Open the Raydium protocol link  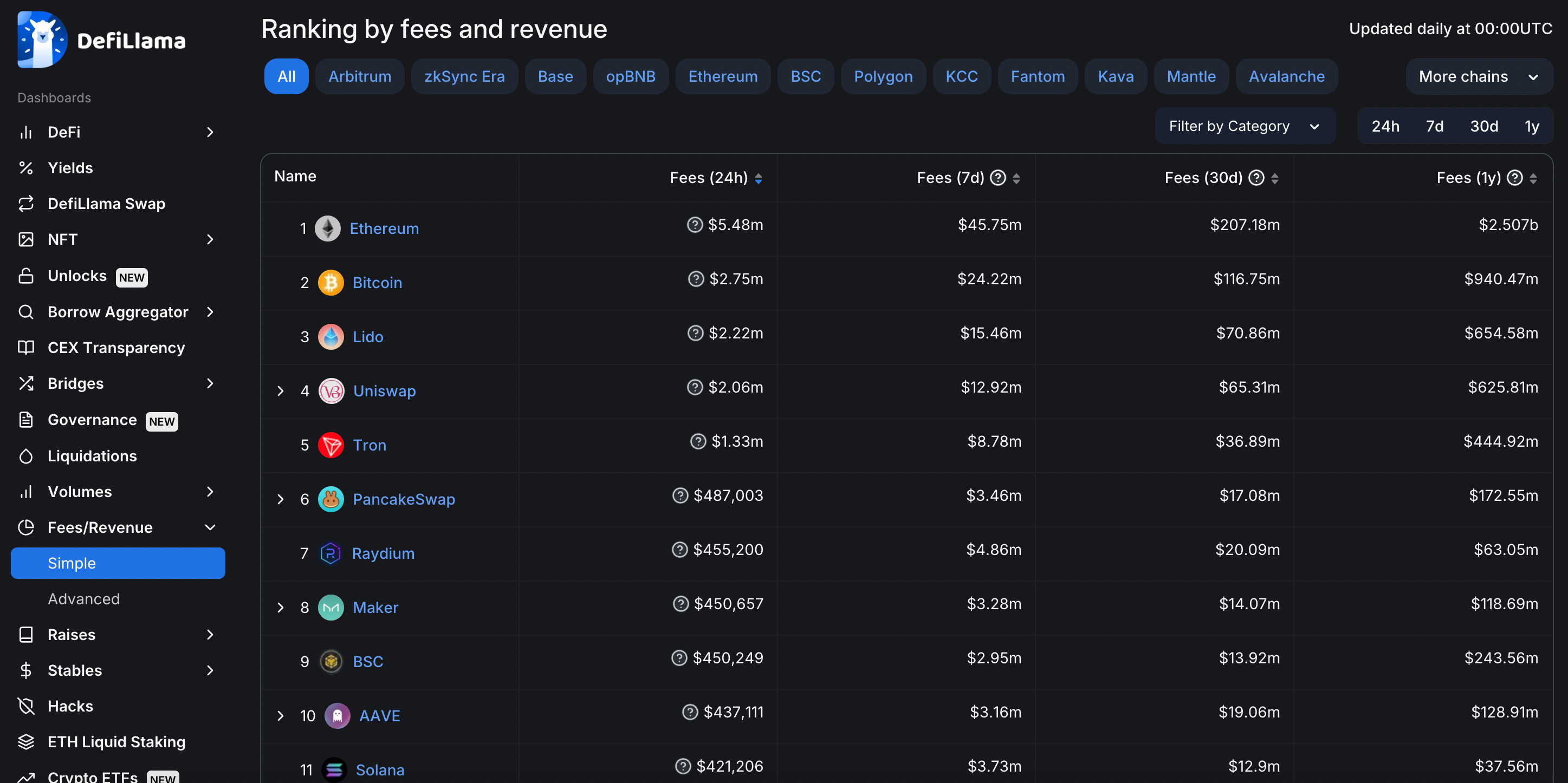coord(383,553)
